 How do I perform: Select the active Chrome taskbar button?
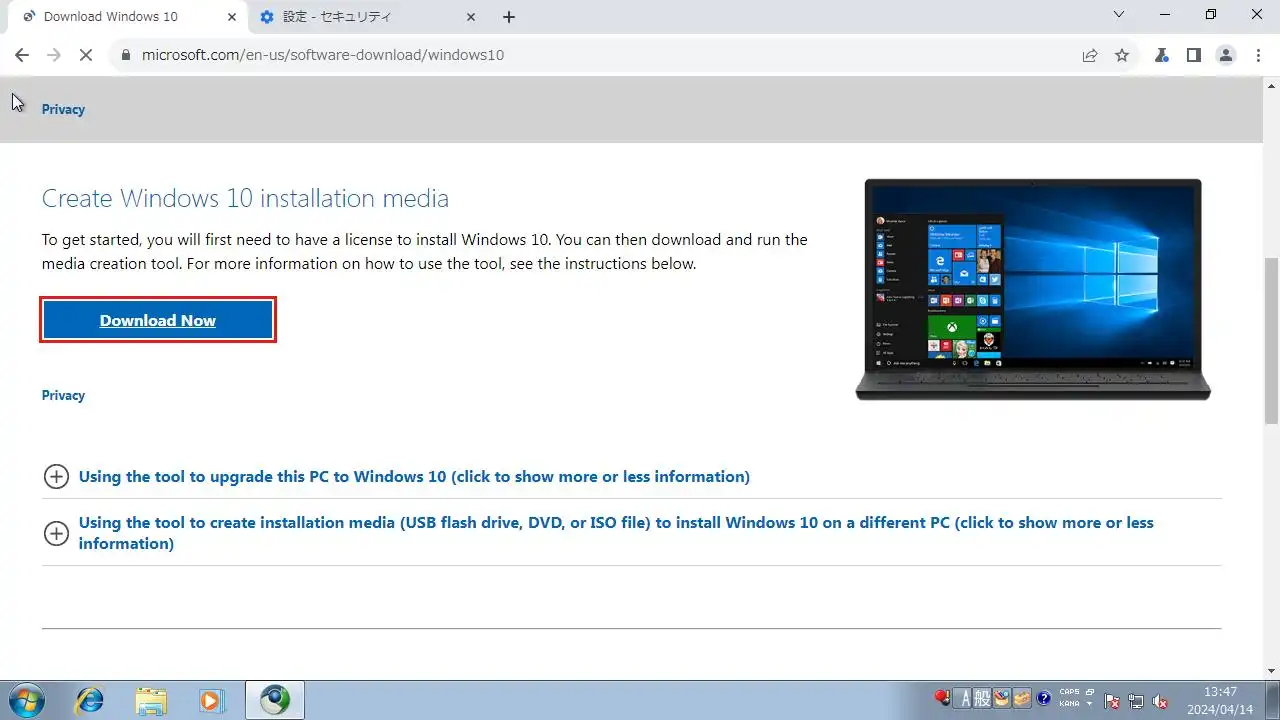[x=275, y=700]
